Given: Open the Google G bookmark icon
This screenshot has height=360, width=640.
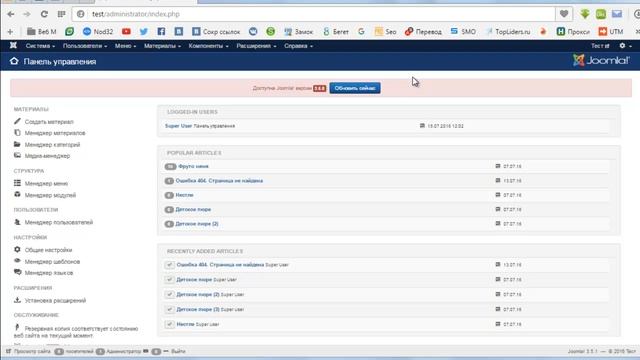Looking at the screenshot, I should (361, 31).
